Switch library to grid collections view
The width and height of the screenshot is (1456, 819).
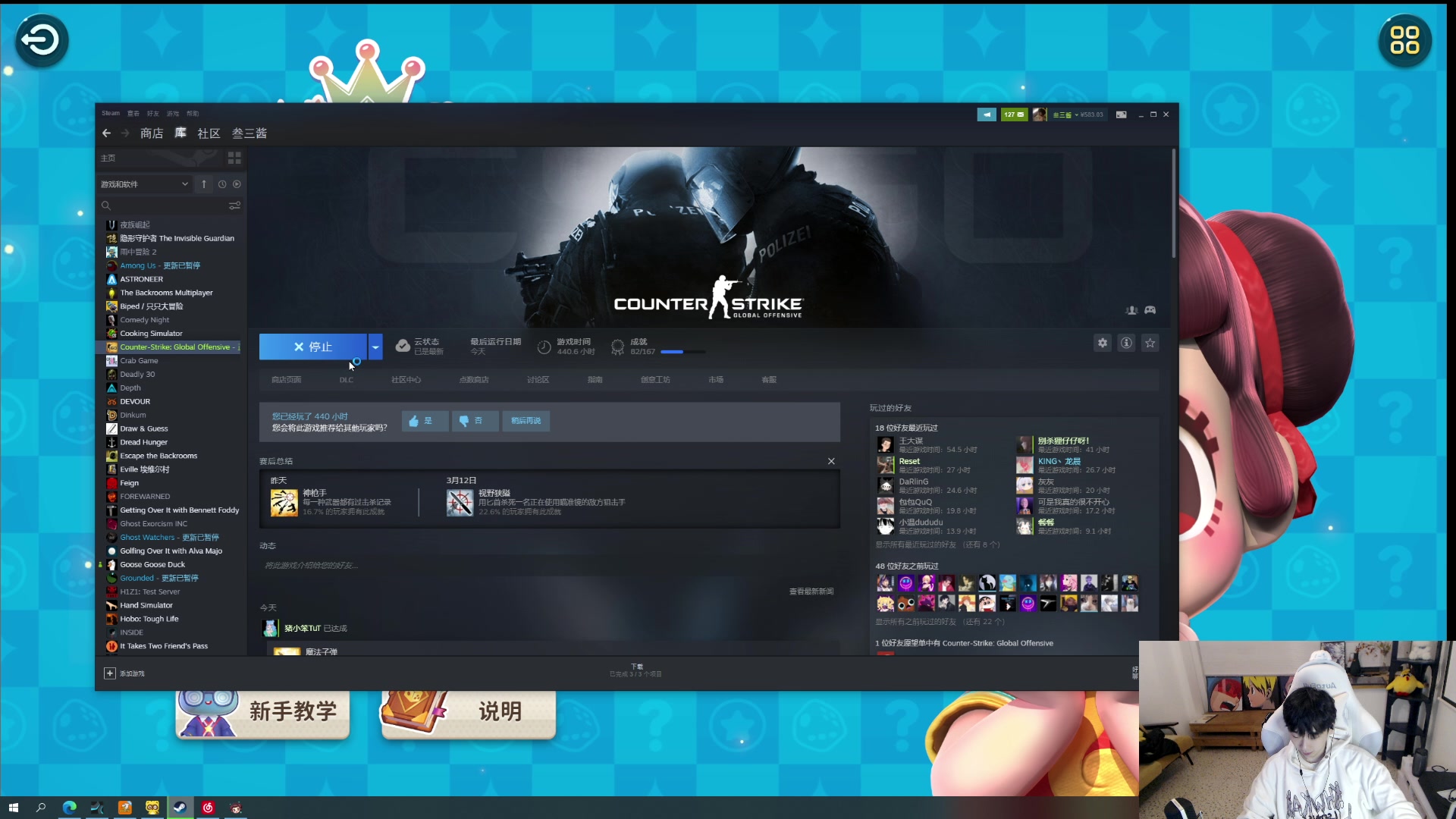pos(234,158)
